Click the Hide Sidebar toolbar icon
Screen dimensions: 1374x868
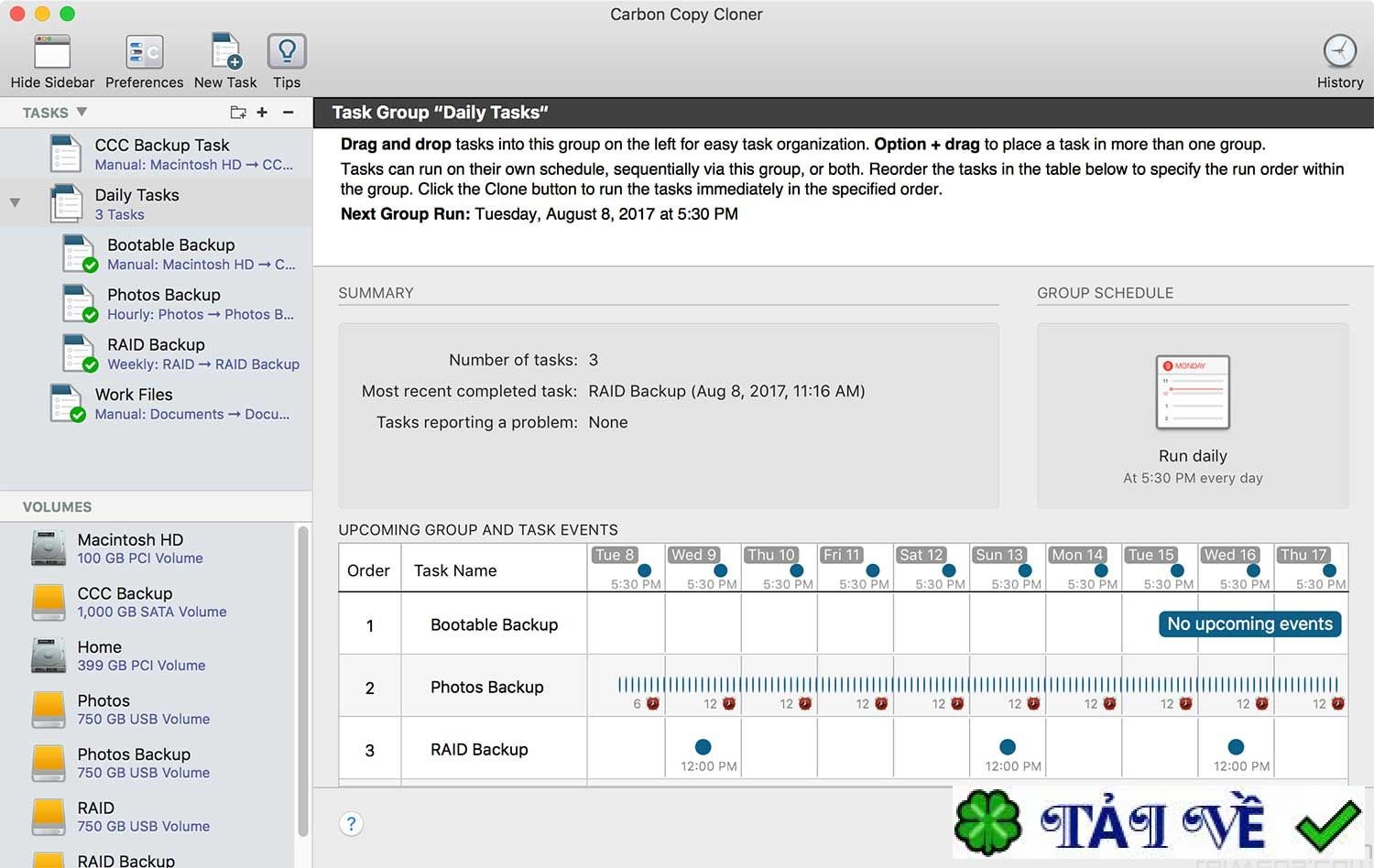click(52, 52)
